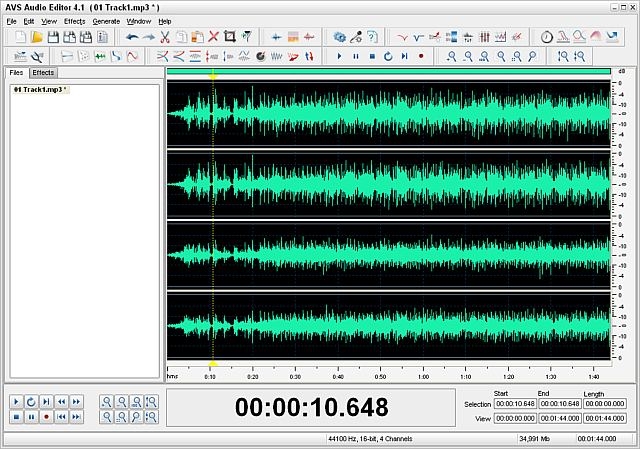Click the Undo arrow in the toolbar
Image resolution: width=640 pixels, height=449 pixels.
pyautogui.click(x=131, y=36)
